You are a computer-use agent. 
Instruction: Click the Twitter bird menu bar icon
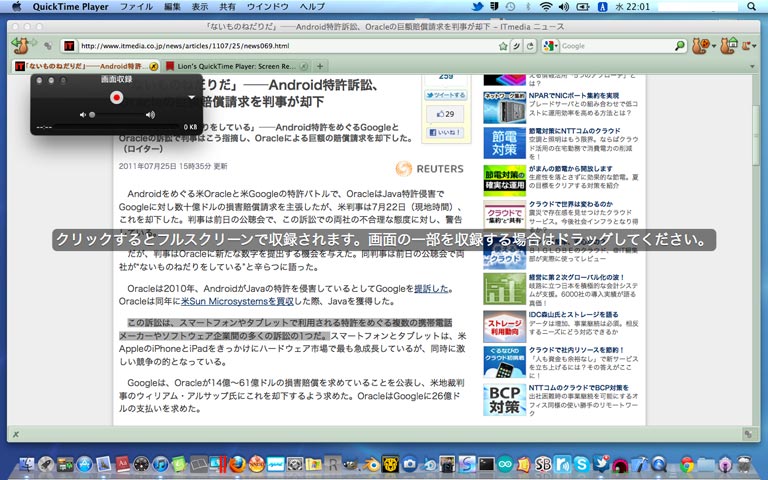[x=478, y=6]
